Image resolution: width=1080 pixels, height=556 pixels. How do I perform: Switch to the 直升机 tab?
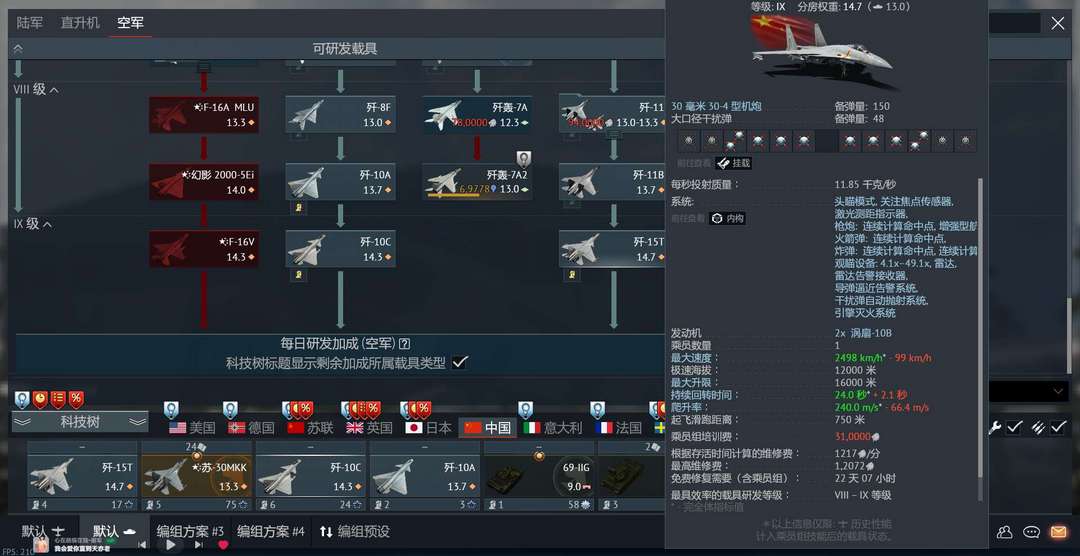pyautogui.click(x=80, y=23)
